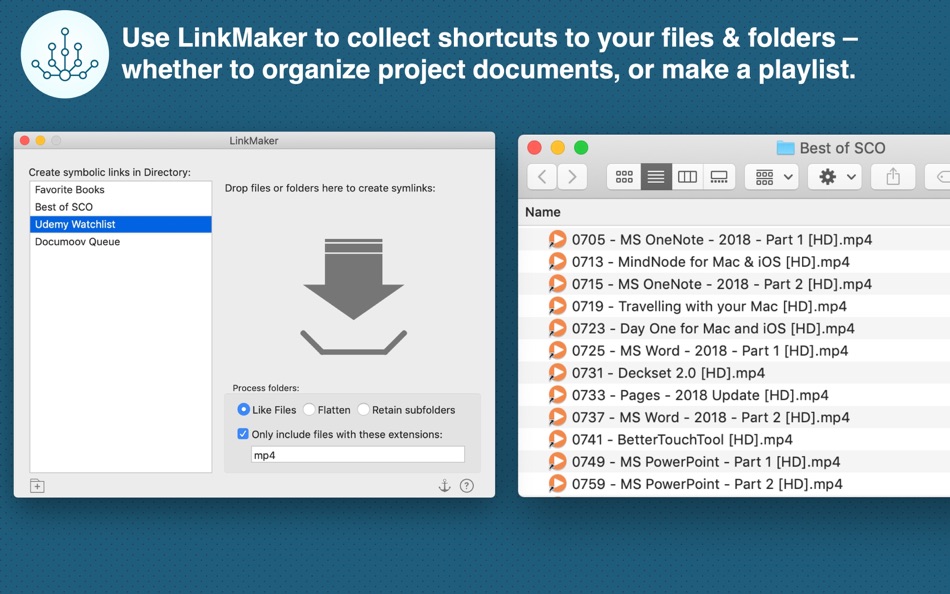Select Documoov Queue directory

click(x=121, y=241)
